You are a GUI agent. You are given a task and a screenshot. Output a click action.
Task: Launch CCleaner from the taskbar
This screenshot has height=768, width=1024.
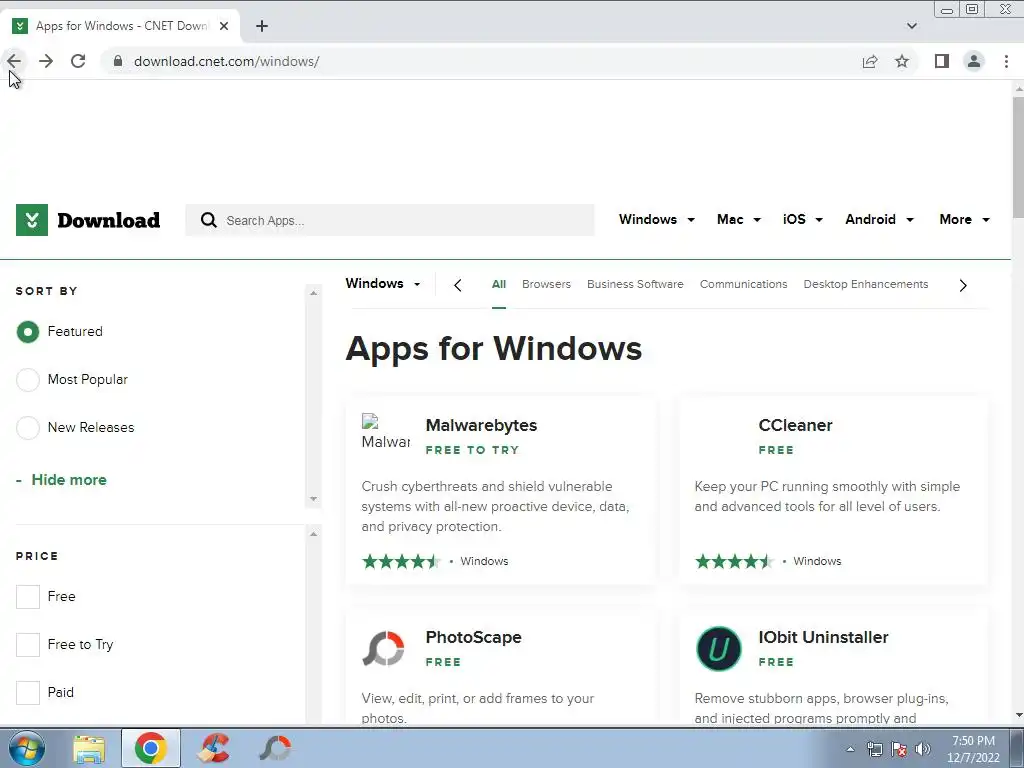point(213,748)
